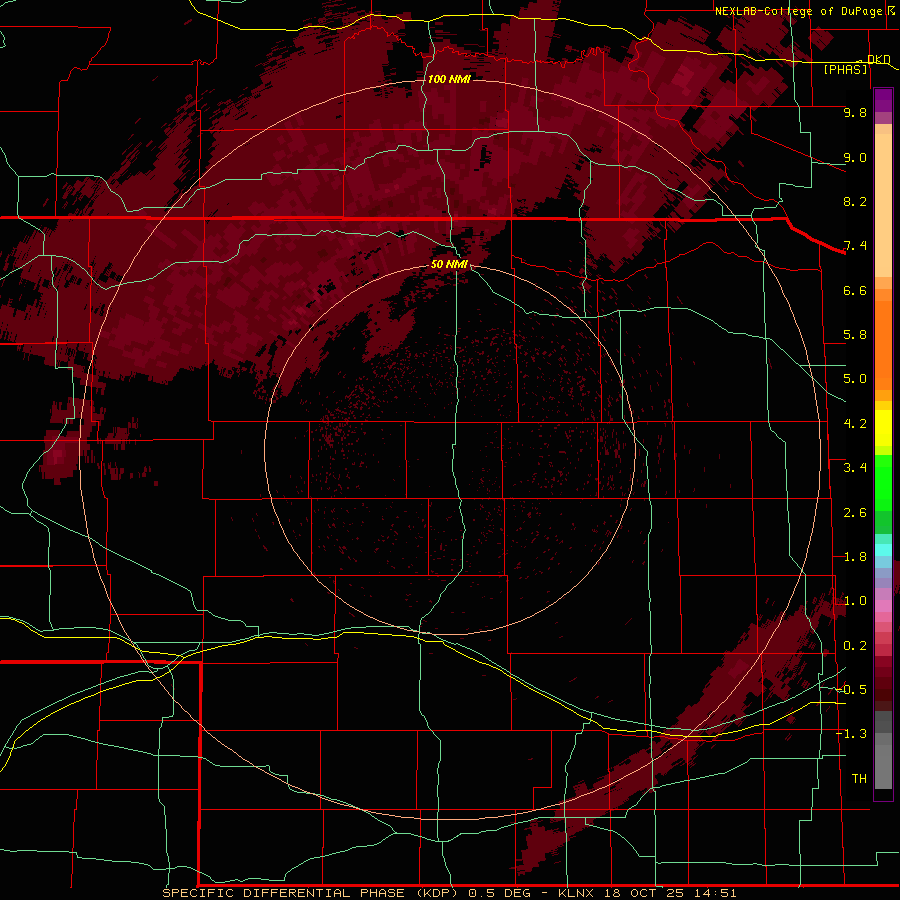Viewport: 900px width, 900px height.
Task: Click the 1.0 scale value
Action: 855,601
